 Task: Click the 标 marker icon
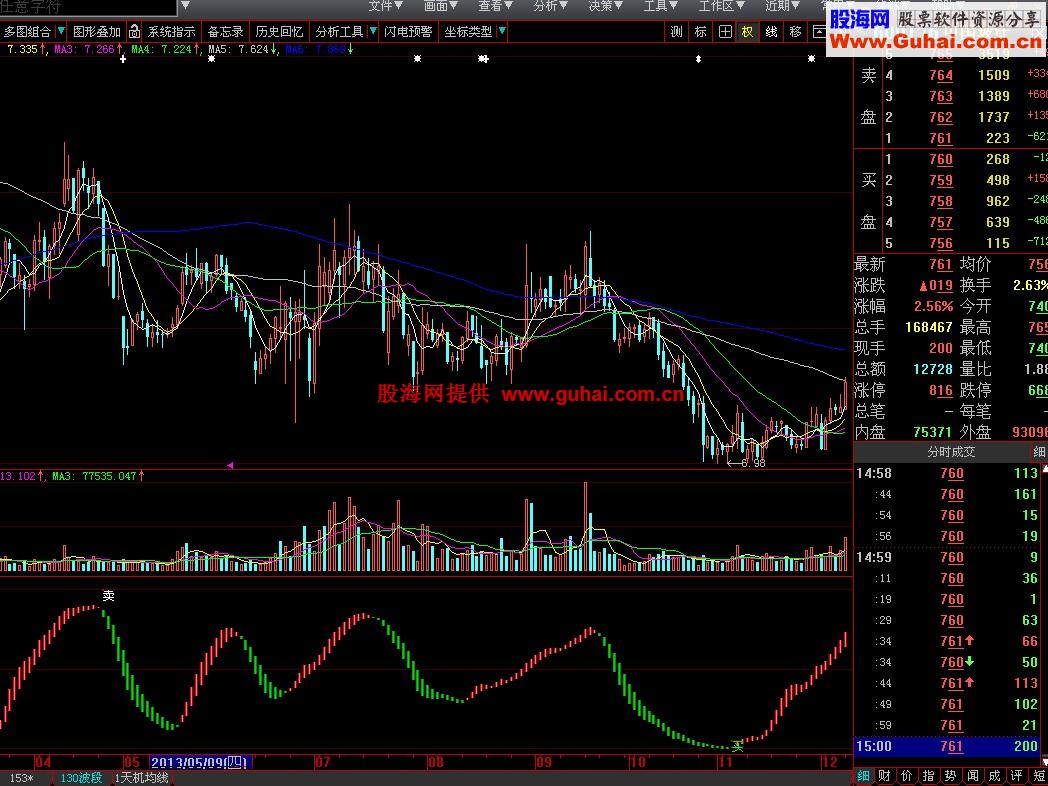tap(700, 31)
